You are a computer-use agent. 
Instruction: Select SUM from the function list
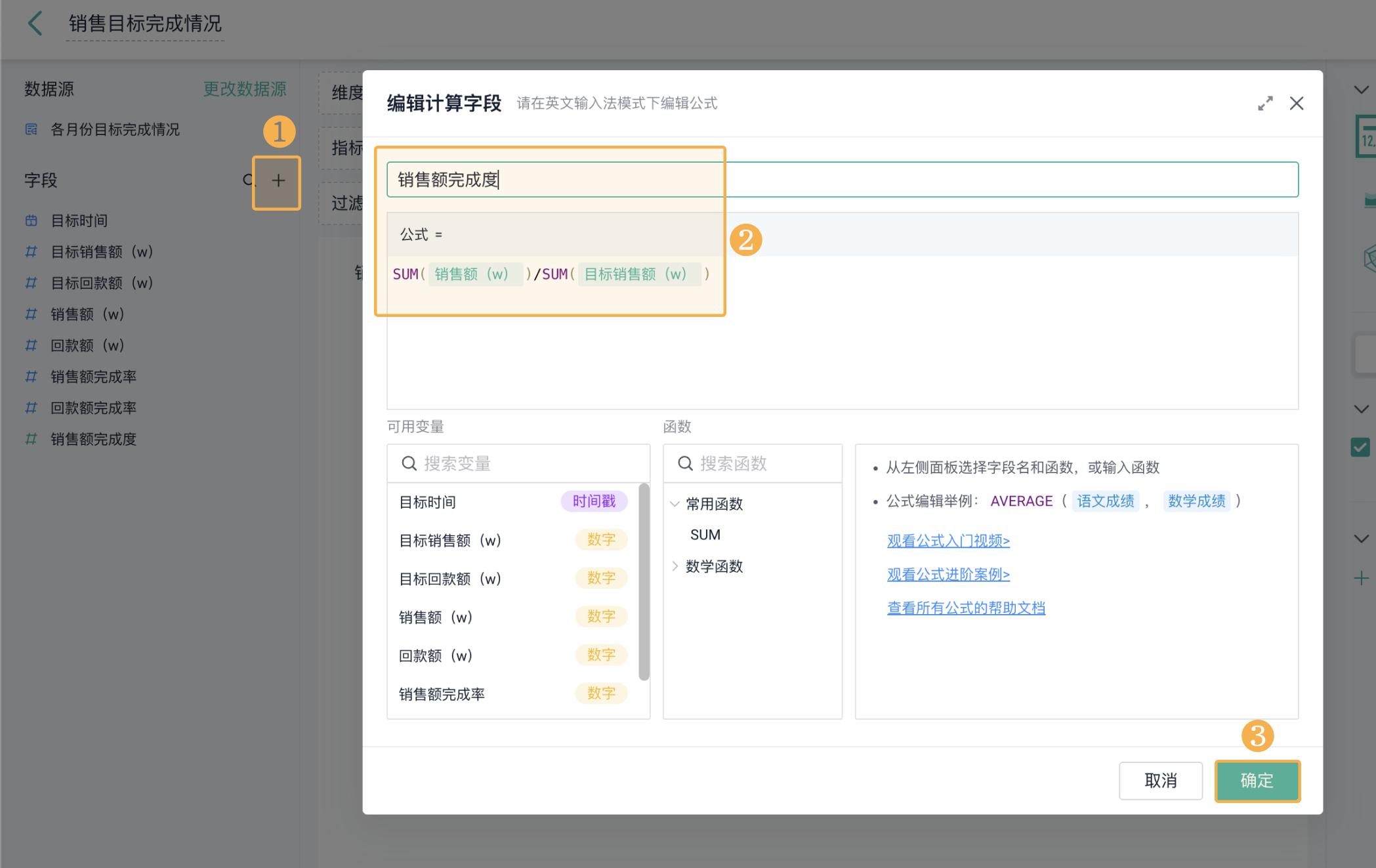click(x=704, y=534)
